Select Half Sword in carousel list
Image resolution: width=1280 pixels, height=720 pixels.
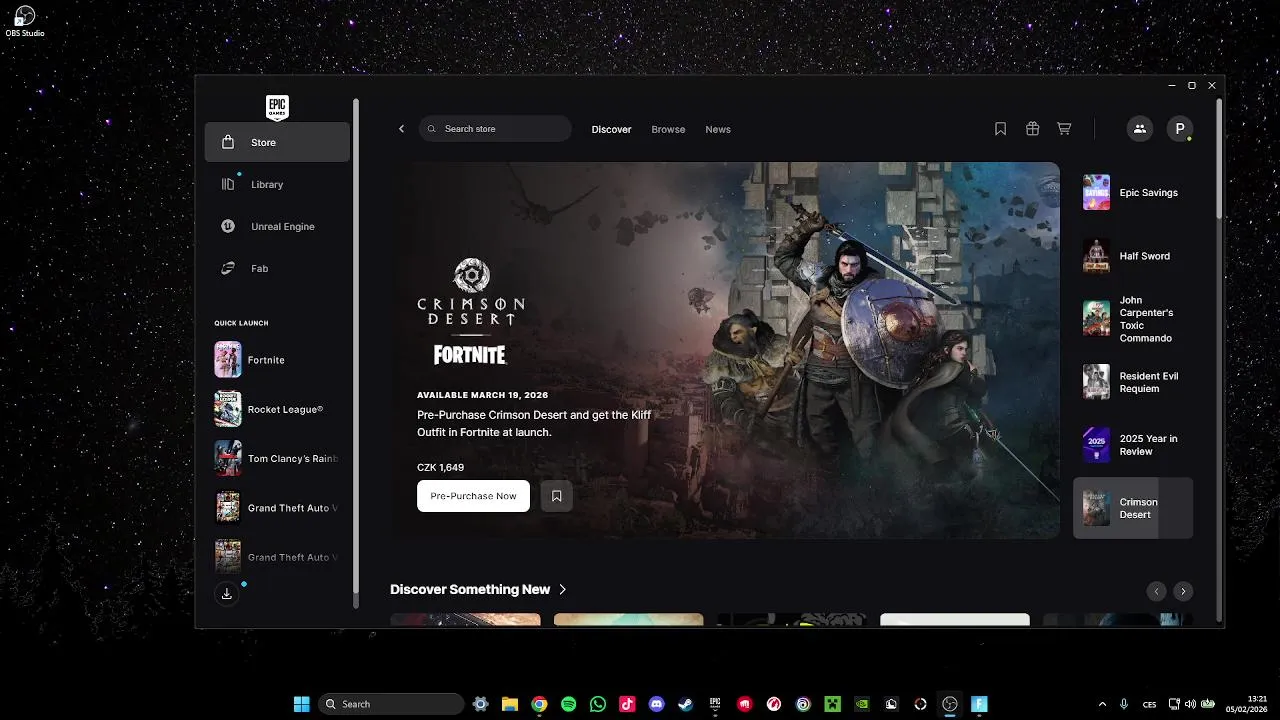click(1133, 256)
